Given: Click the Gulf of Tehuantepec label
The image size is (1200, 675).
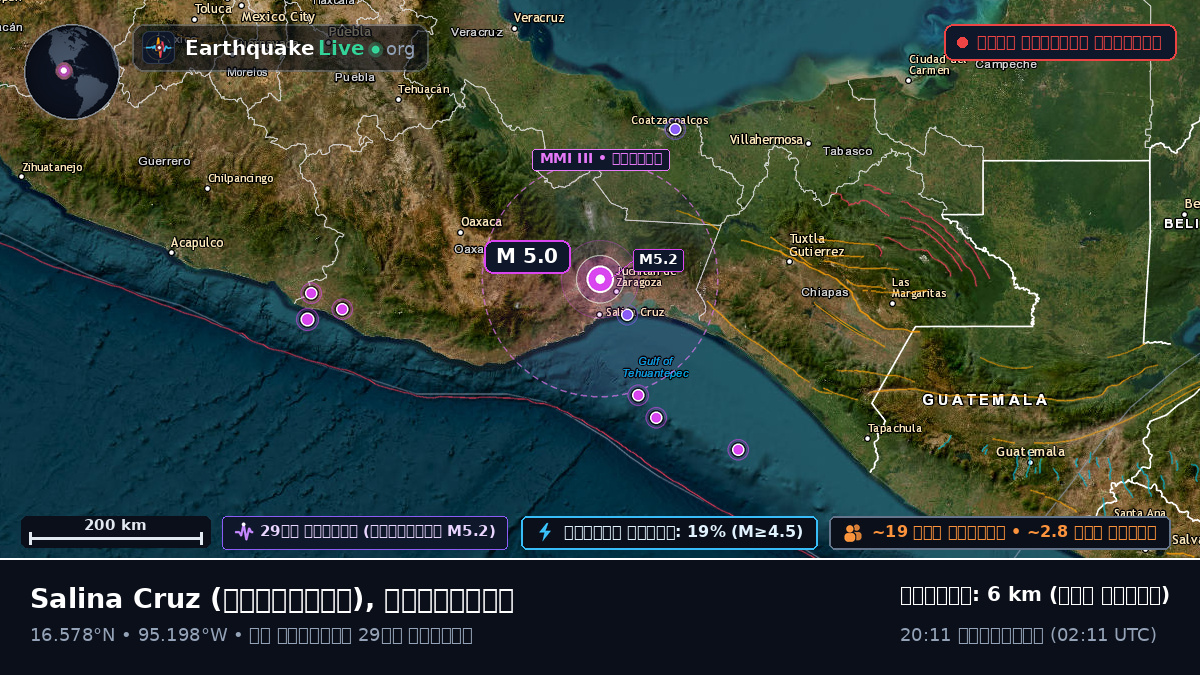Looking at the screenshot, I should click(656, 367).
